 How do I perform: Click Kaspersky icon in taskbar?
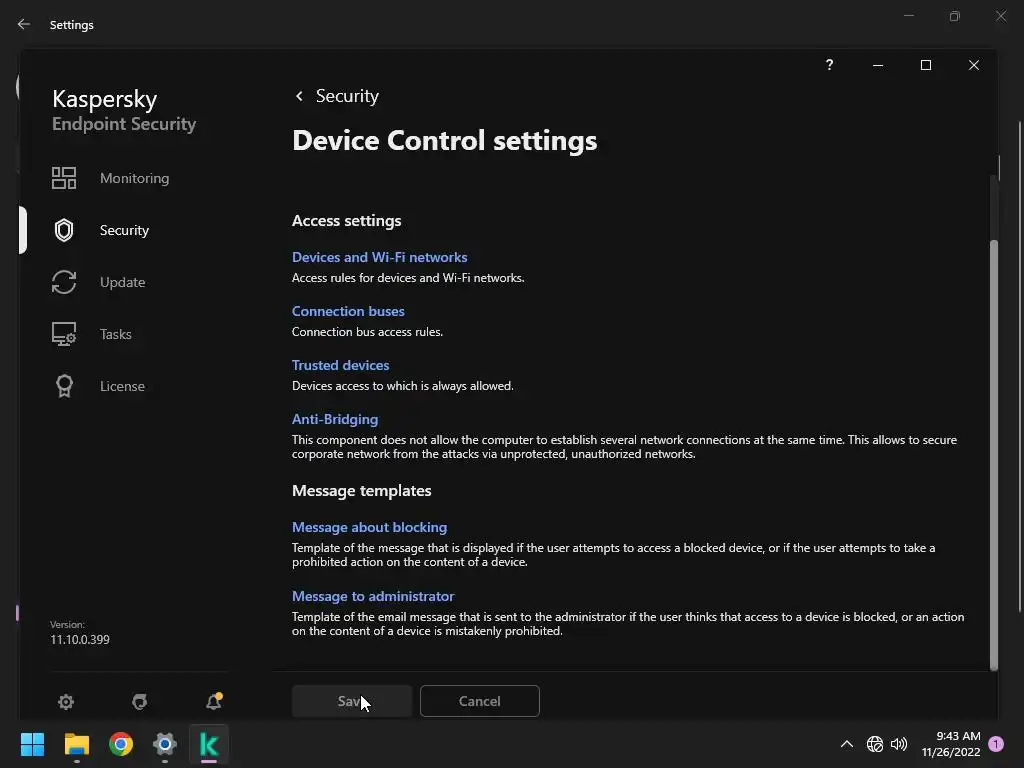pyautogui.click(x=209, y=744)
